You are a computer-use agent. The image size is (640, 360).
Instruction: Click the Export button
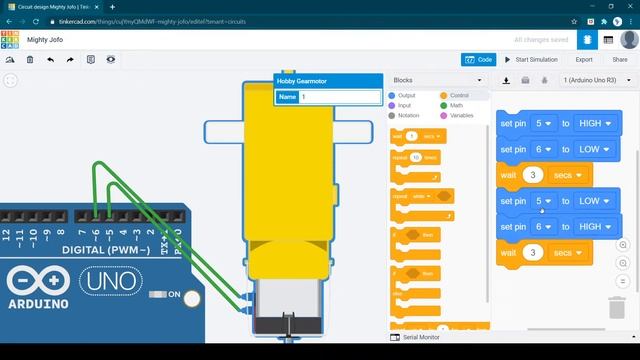(584, 60)
